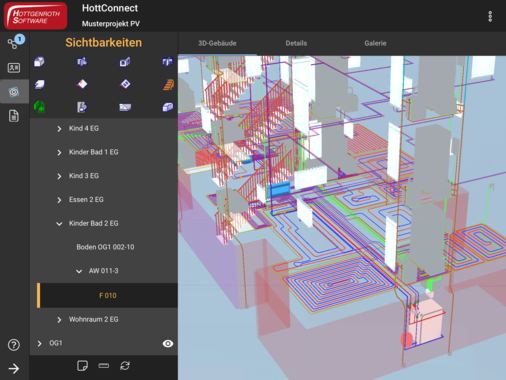Click the Sichtbarkeiten panel heading
Screen dimensions: 506x380
pos(104,43)
